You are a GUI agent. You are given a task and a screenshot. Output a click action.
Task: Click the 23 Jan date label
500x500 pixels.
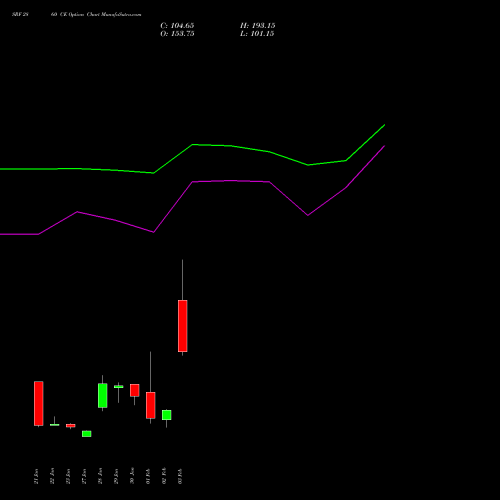tap(68, 476)
